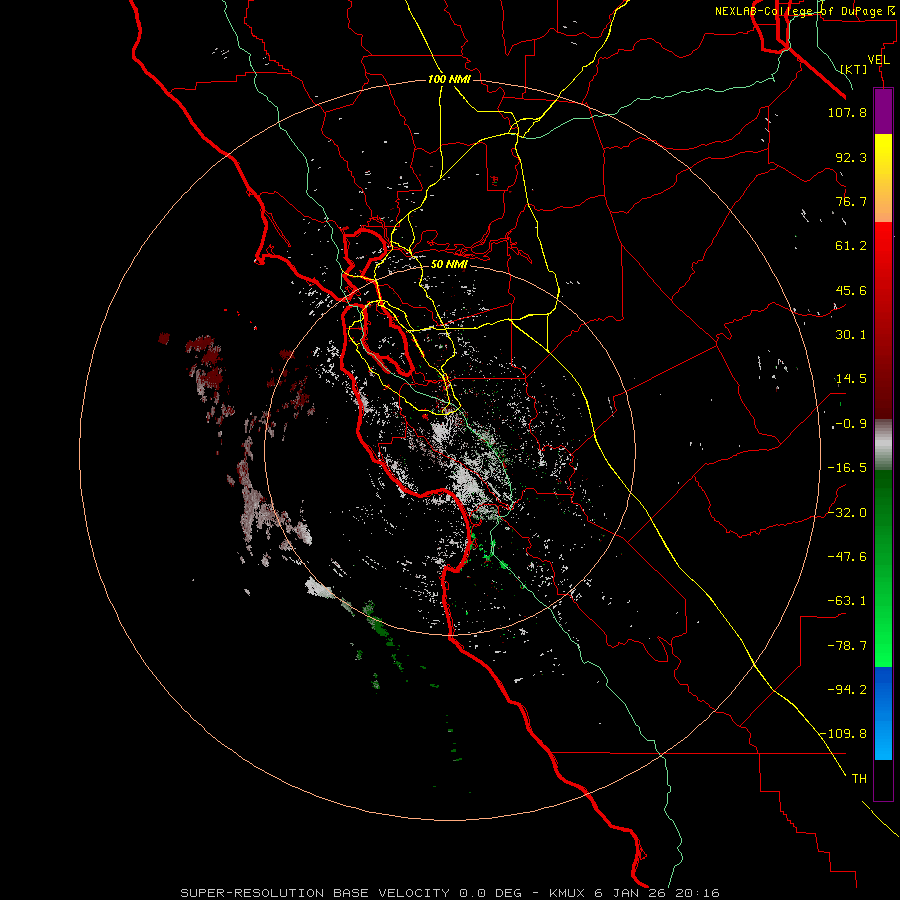Click the bright green color bar segment
This screenshot has height=900, width=900.
[883, 568]
